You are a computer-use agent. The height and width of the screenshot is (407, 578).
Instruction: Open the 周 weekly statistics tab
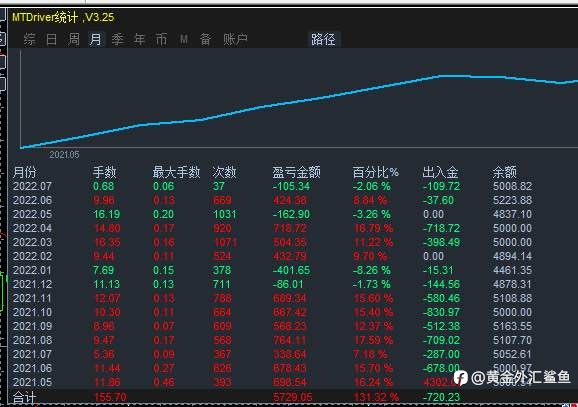coord(74,39)
